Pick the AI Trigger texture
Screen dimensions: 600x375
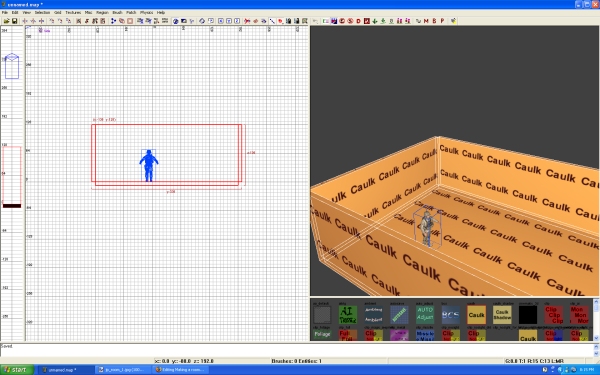tap(347, 315)
